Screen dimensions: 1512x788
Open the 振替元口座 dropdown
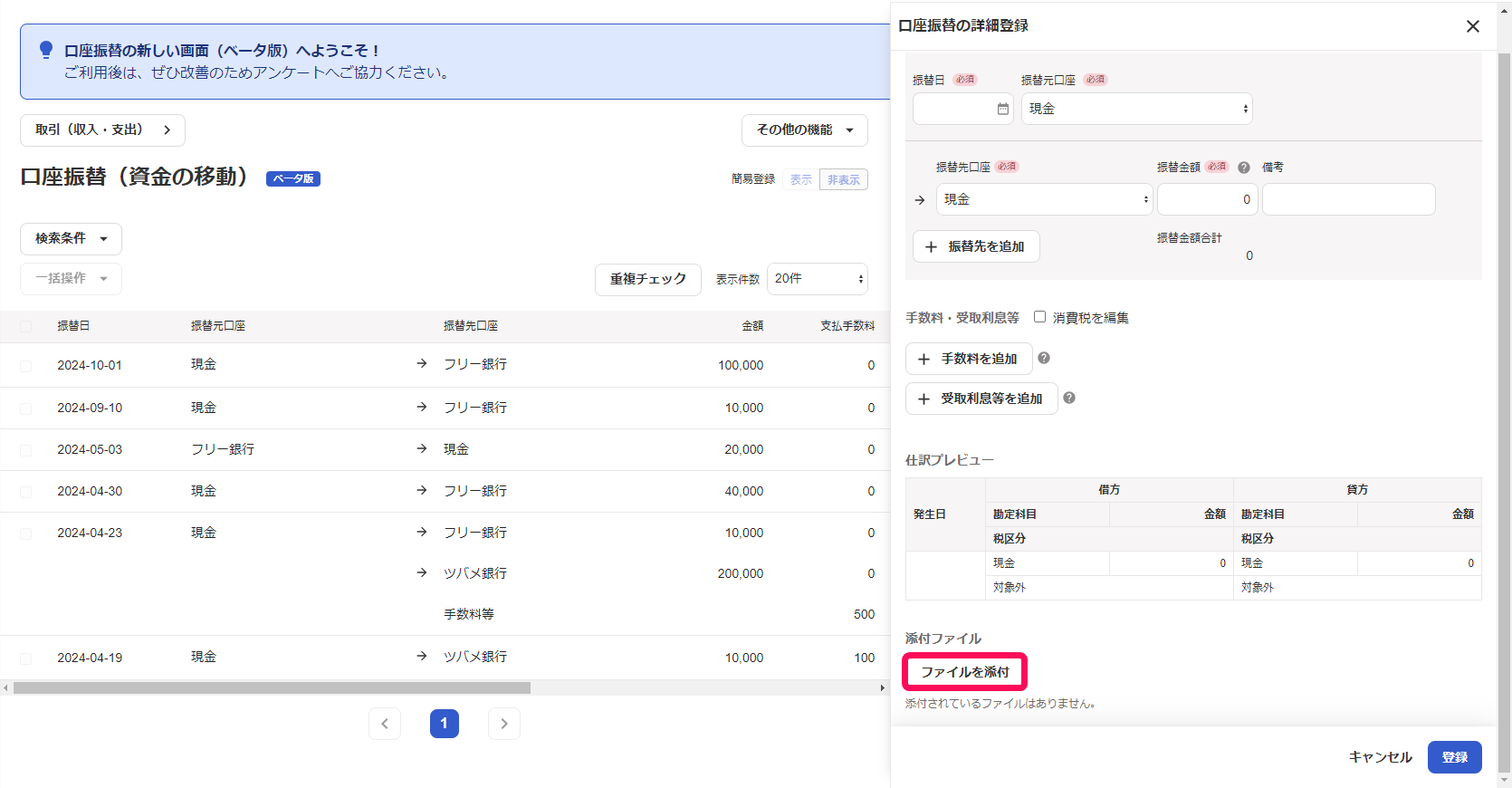click(x=1137, y=109)
